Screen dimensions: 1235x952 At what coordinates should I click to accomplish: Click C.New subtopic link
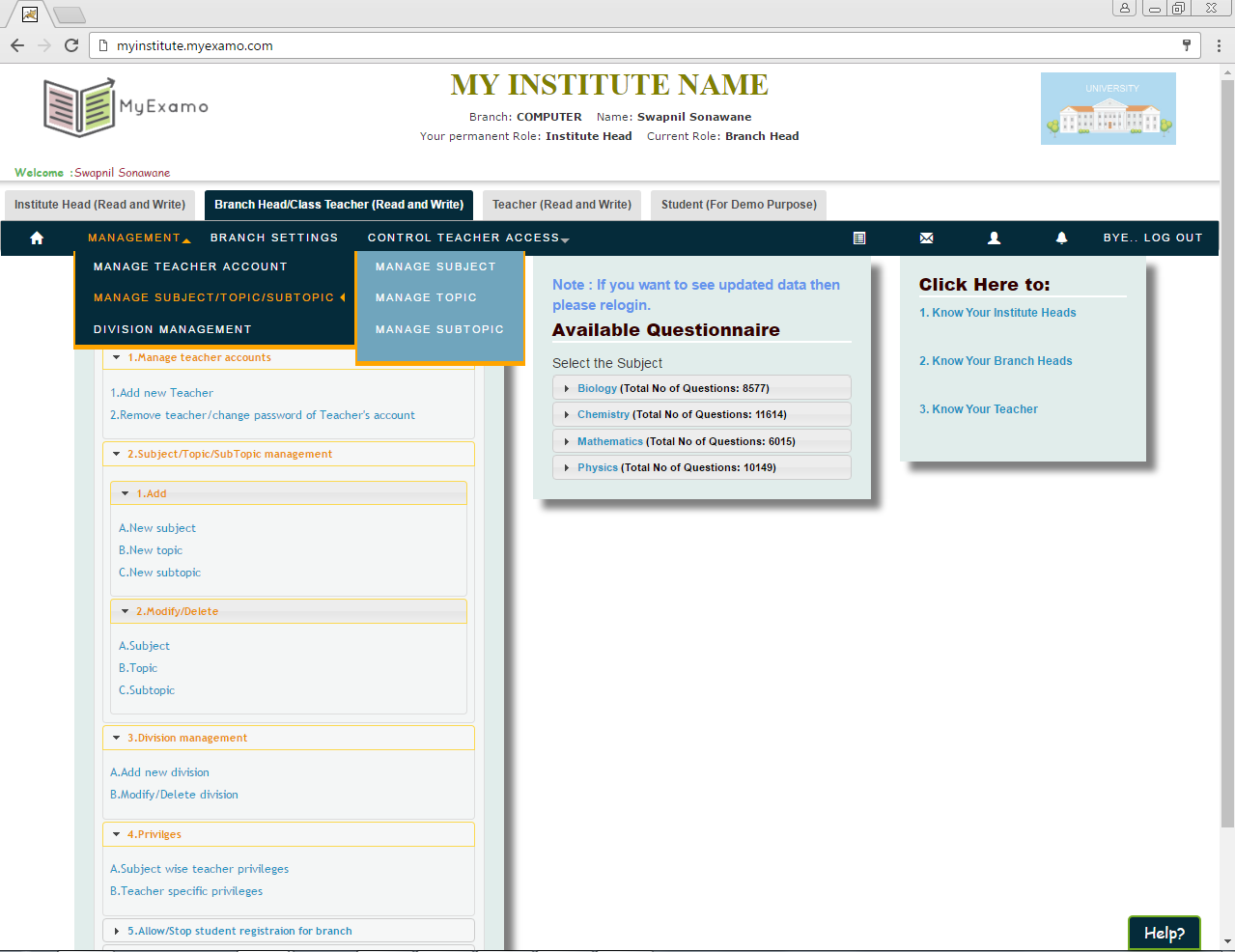coord(160,573)
